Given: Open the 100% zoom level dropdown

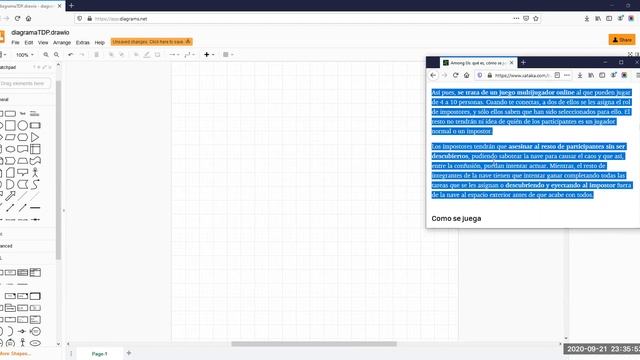Looking at the screenshot, I should 24,55.
